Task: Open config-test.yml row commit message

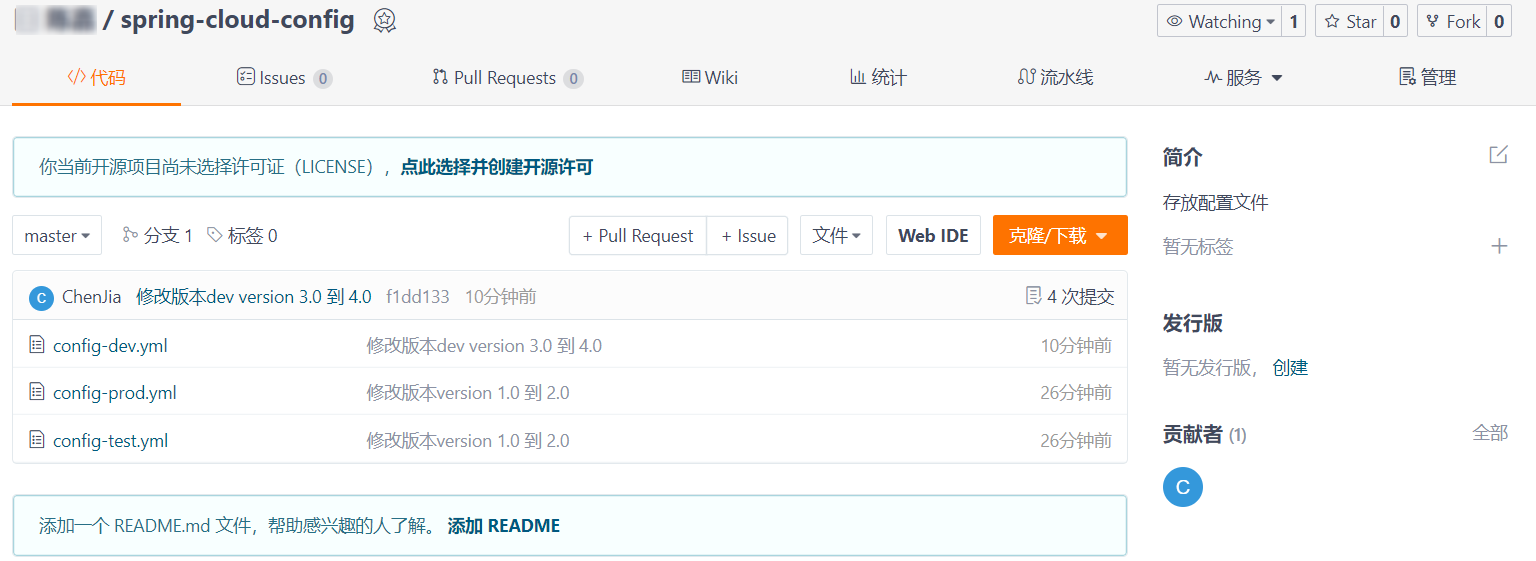Action: click(x=468, y=441)
